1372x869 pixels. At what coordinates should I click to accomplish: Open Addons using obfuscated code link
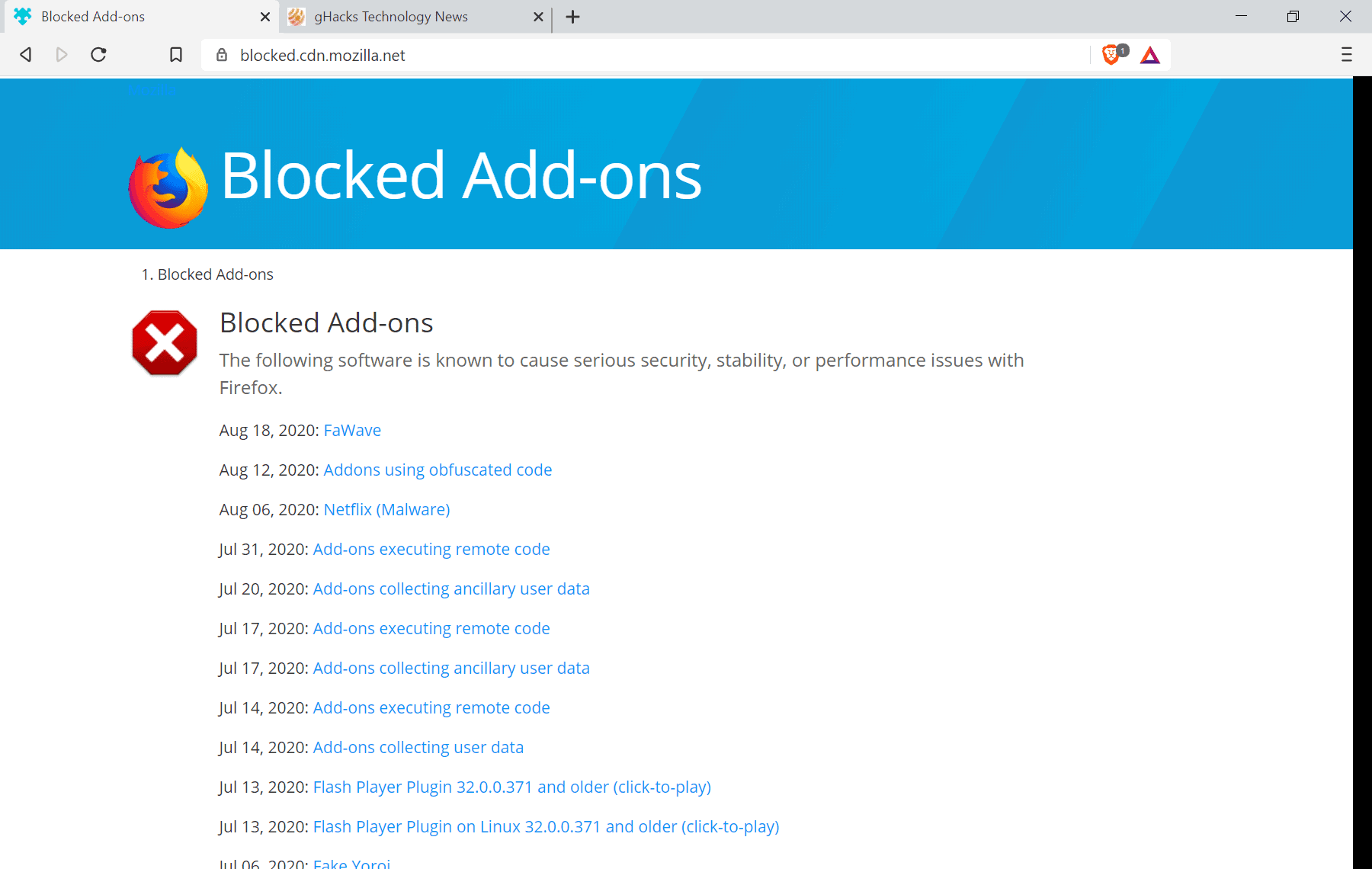(438, 470)
